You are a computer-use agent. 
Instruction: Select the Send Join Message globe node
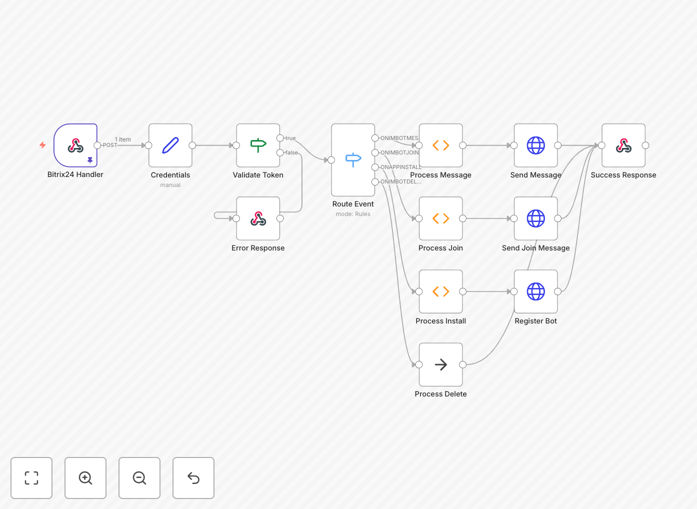536,218
